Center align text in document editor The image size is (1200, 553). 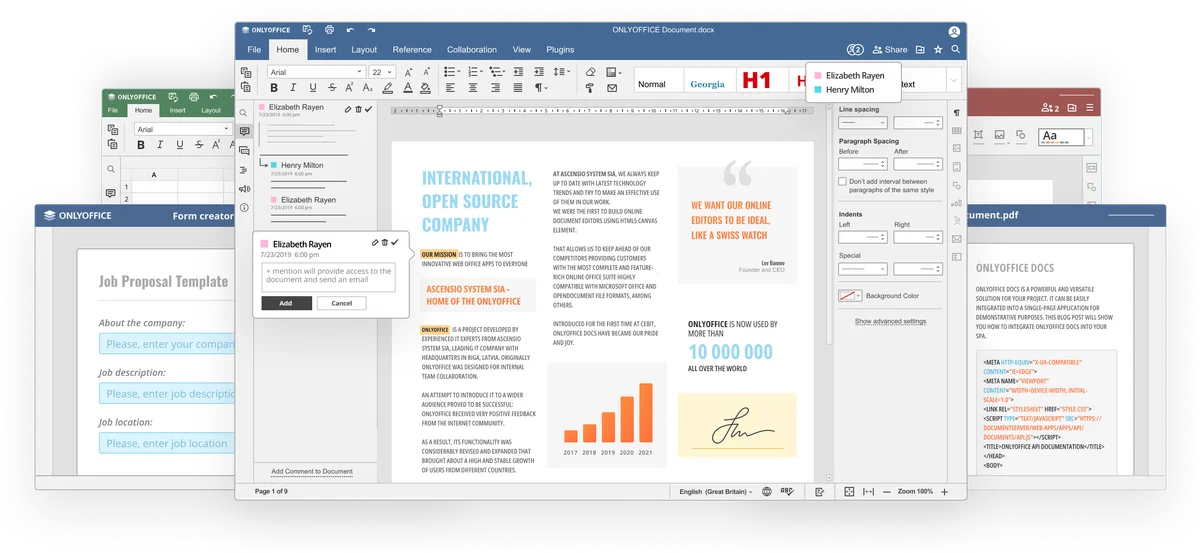(x=473, y=88)
